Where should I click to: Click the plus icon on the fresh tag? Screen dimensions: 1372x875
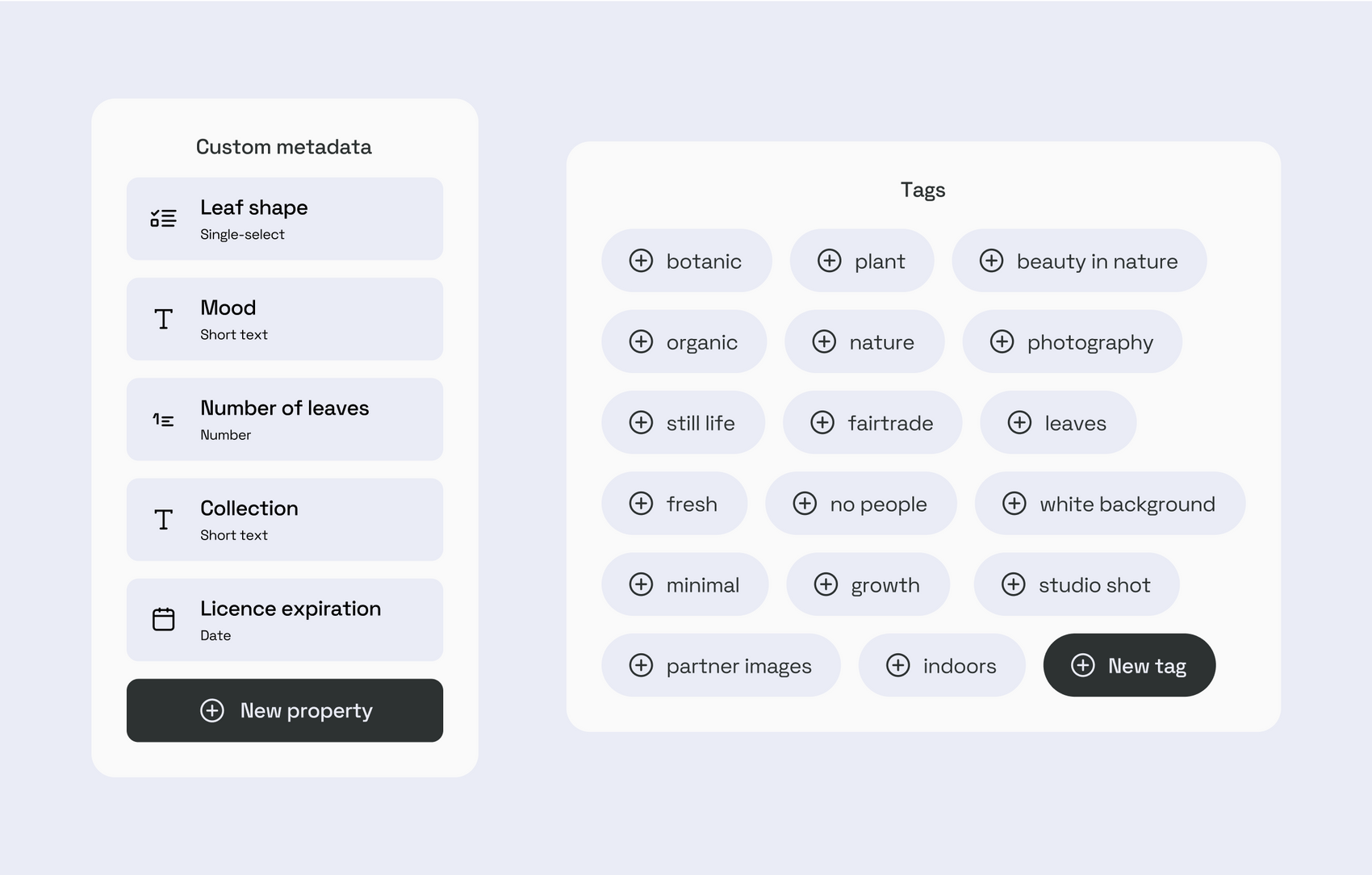[641, 504]
